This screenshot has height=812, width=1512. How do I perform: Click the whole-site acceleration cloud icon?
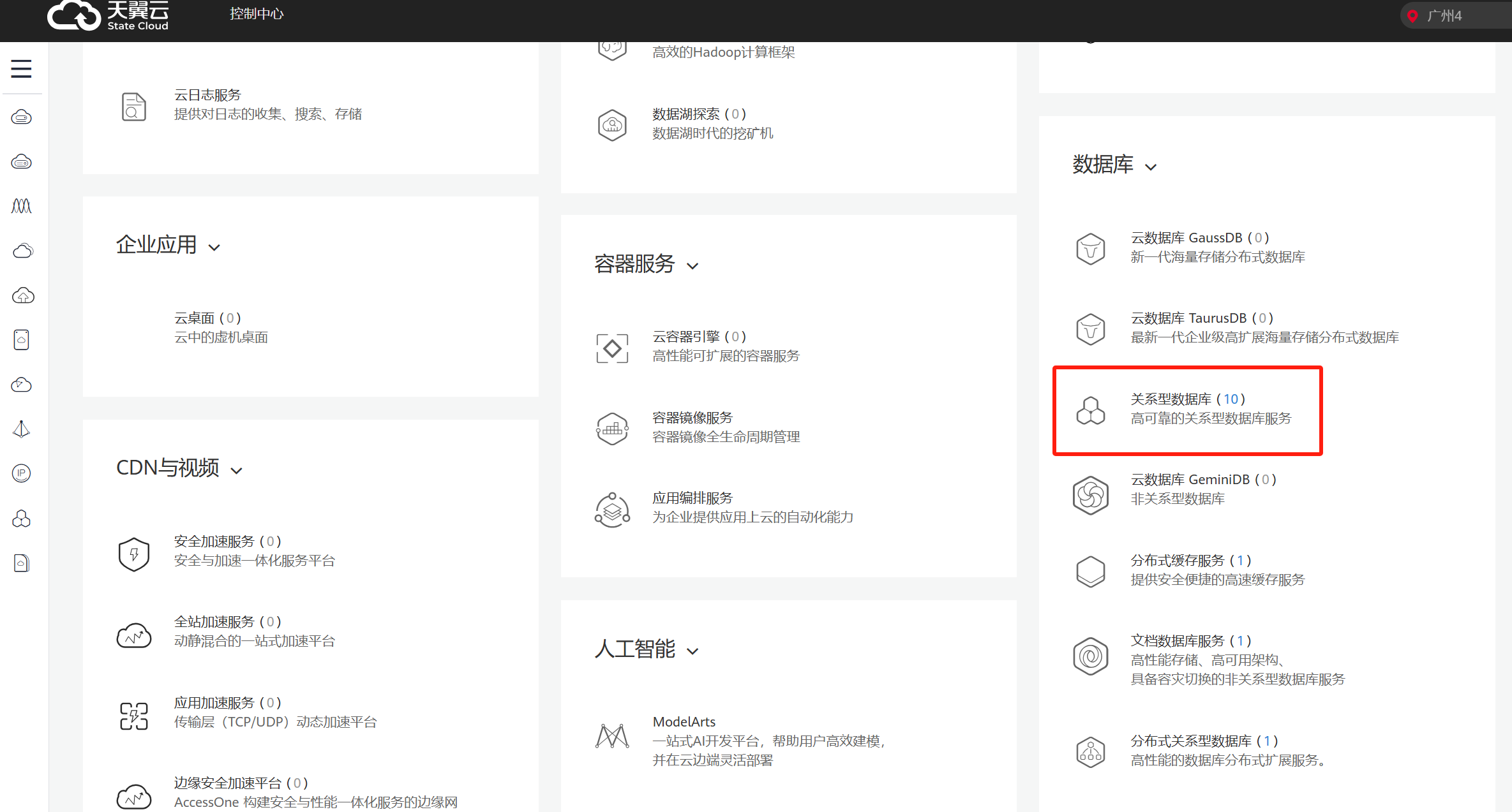tap(133, 635)
